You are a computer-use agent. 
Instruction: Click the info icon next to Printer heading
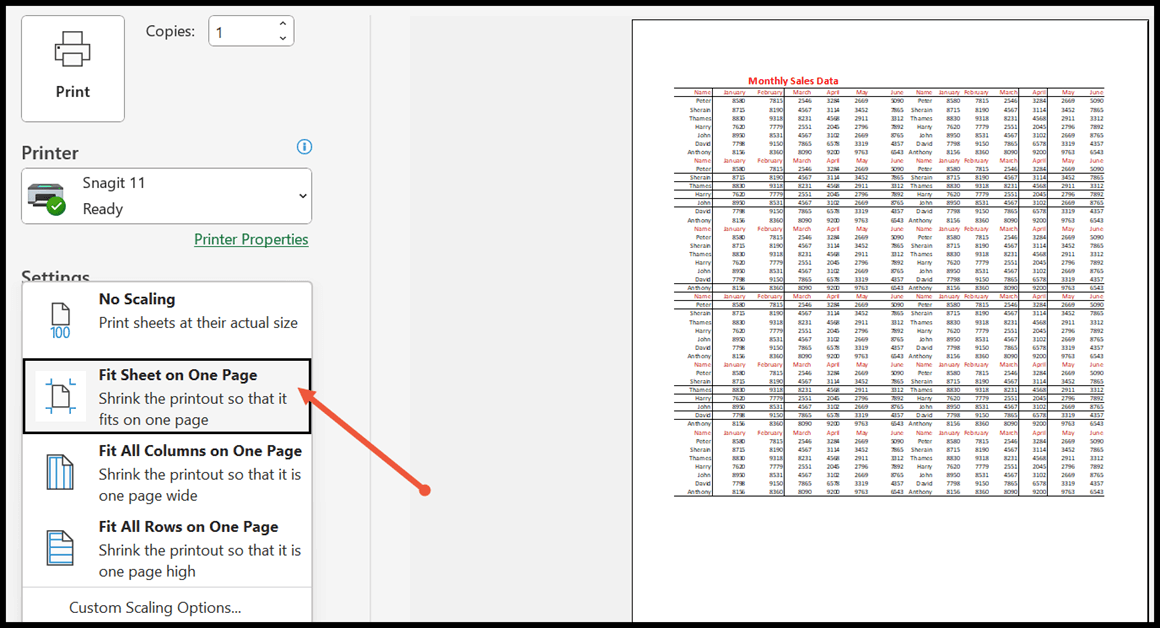tap(304, 146)
